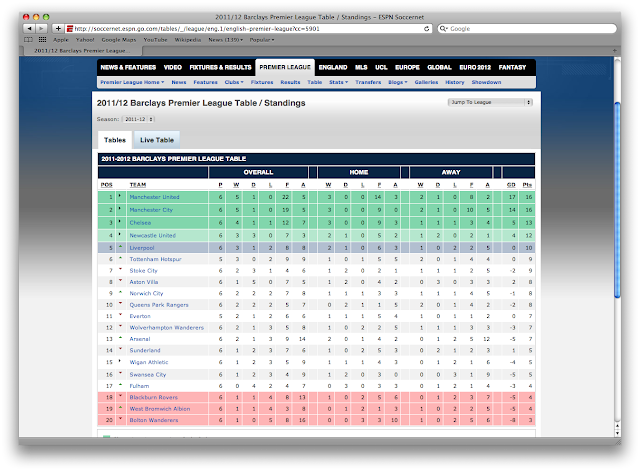Click the scrollbar down arrow
This screenshot has height=471, width=640.
coord(618,433)
